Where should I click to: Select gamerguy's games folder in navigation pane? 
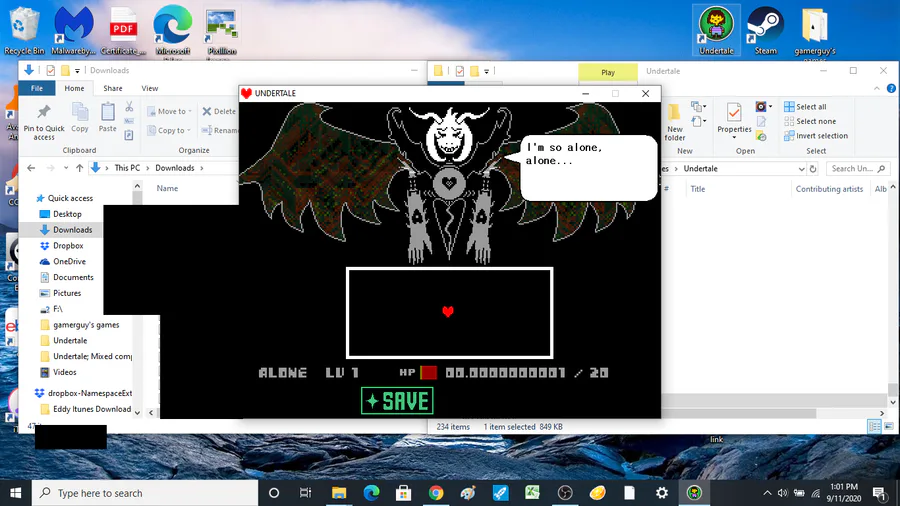pos(86,325)
